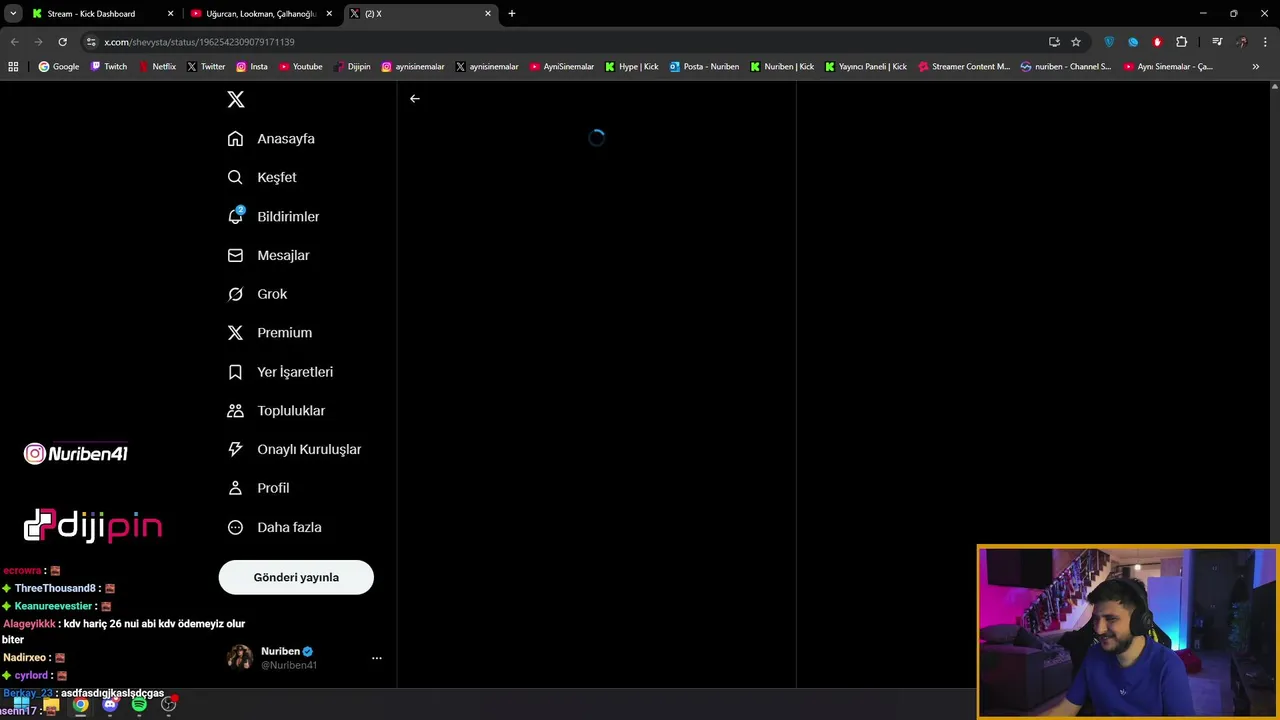Screen dimensions: 1280x720
Task: Expand Daha fazla menu
Action: [x=274, y=527]
